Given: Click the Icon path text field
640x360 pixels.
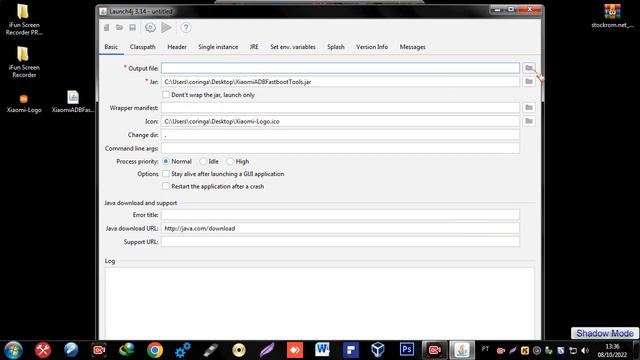Looking at the screenshot, I should coord(340,121).
